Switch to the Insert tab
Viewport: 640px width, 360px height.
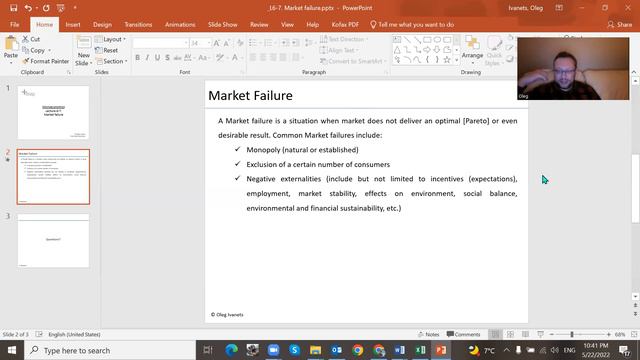pos(73,24)
